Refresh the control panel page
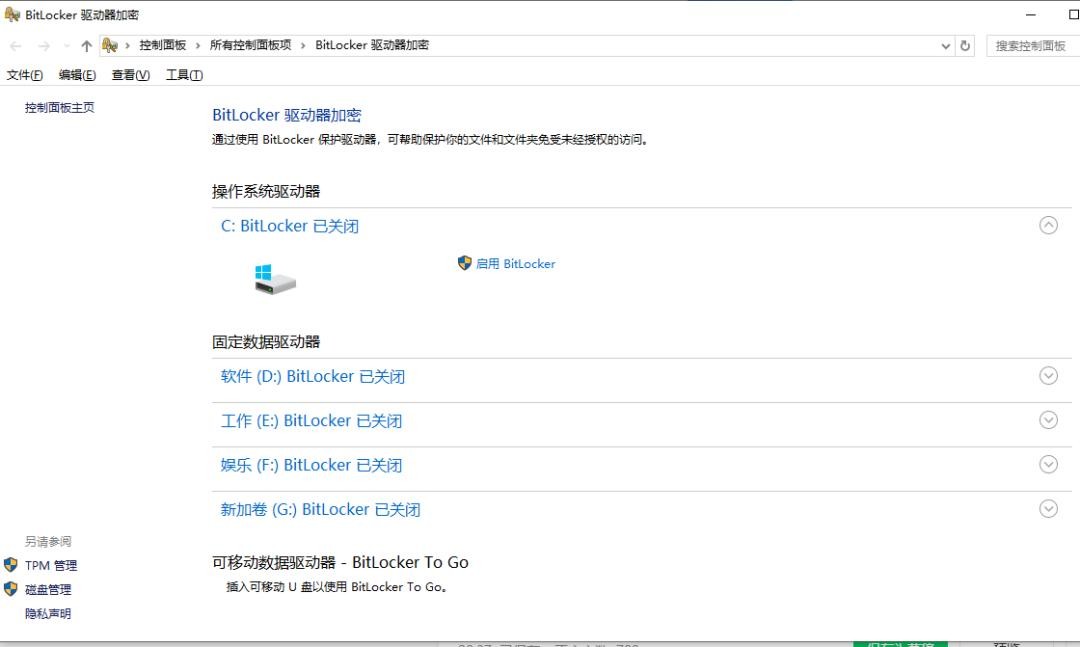Viewport: 1080px width, 647px height. [x=965, y=46]
